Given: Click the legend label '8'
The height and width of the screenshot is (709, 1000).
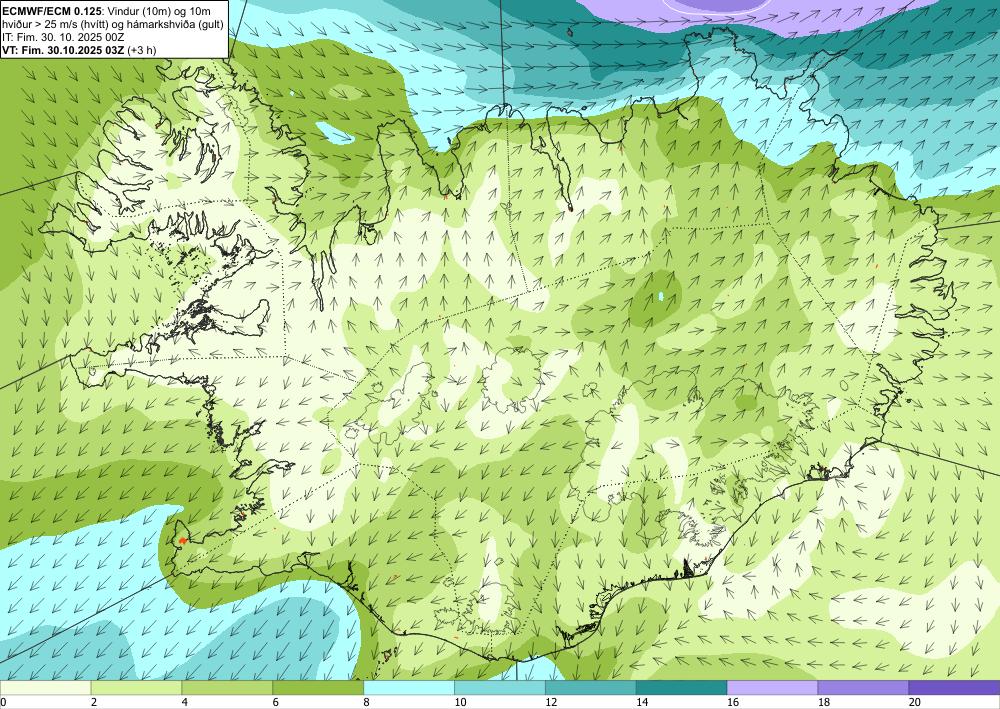Looking at the screenshot, I should pyautogui.click(x=366, y=702).
